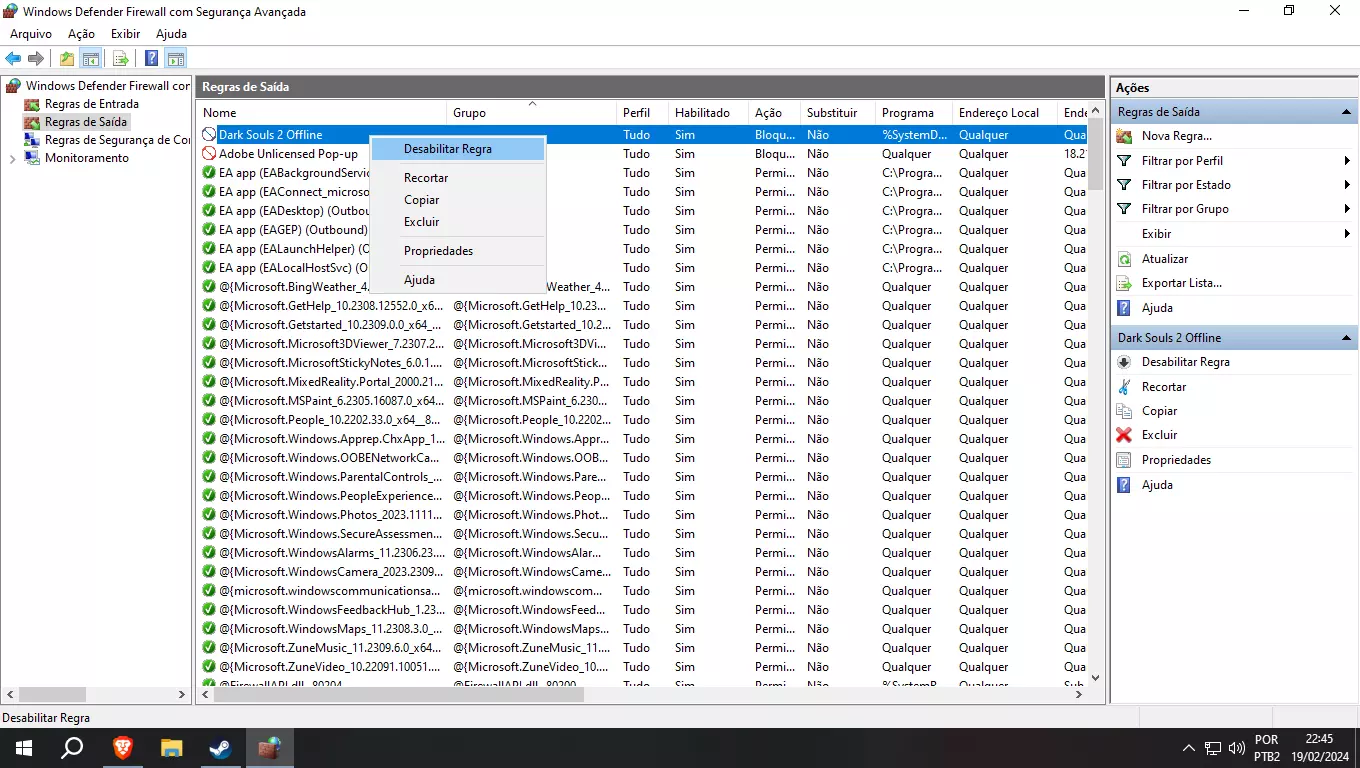
Task: Sort rules by the Grupo column header
Action: (531, 113)
